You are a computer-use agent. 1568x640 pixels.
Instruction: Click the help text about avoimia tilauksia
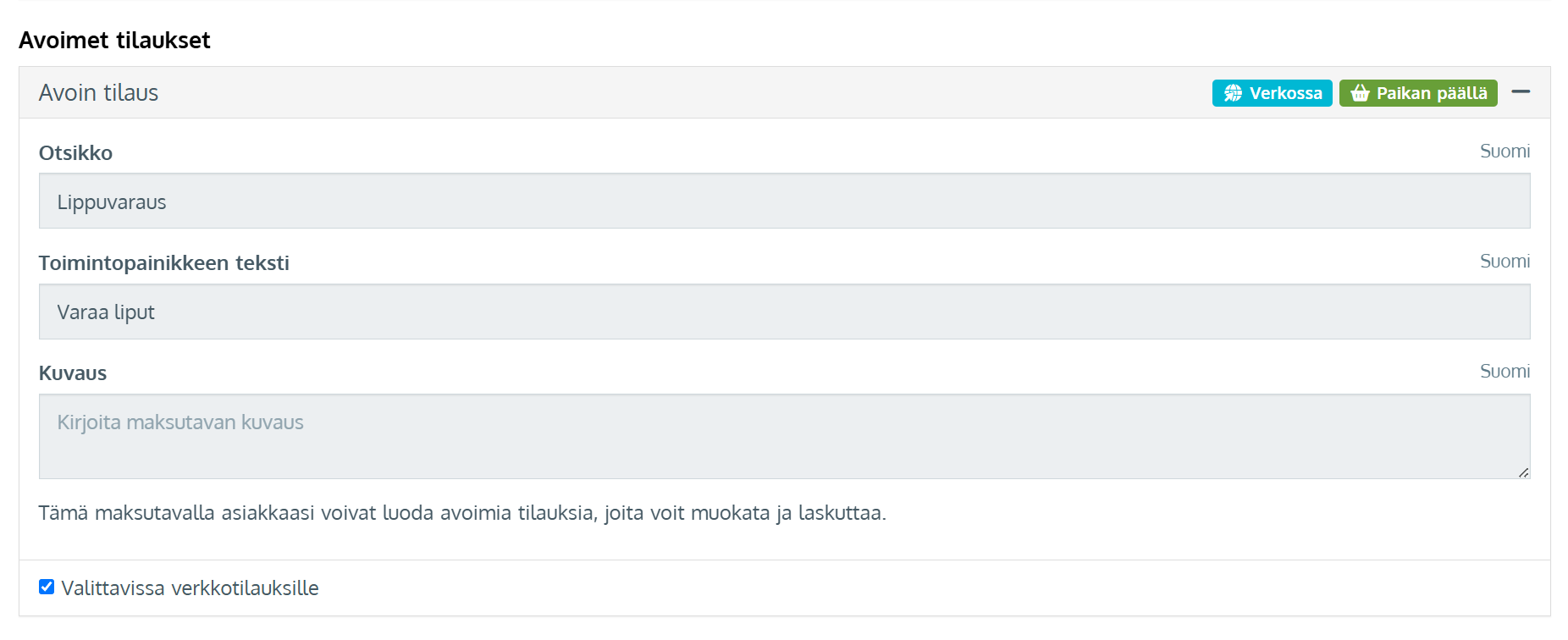pos(462,513)
